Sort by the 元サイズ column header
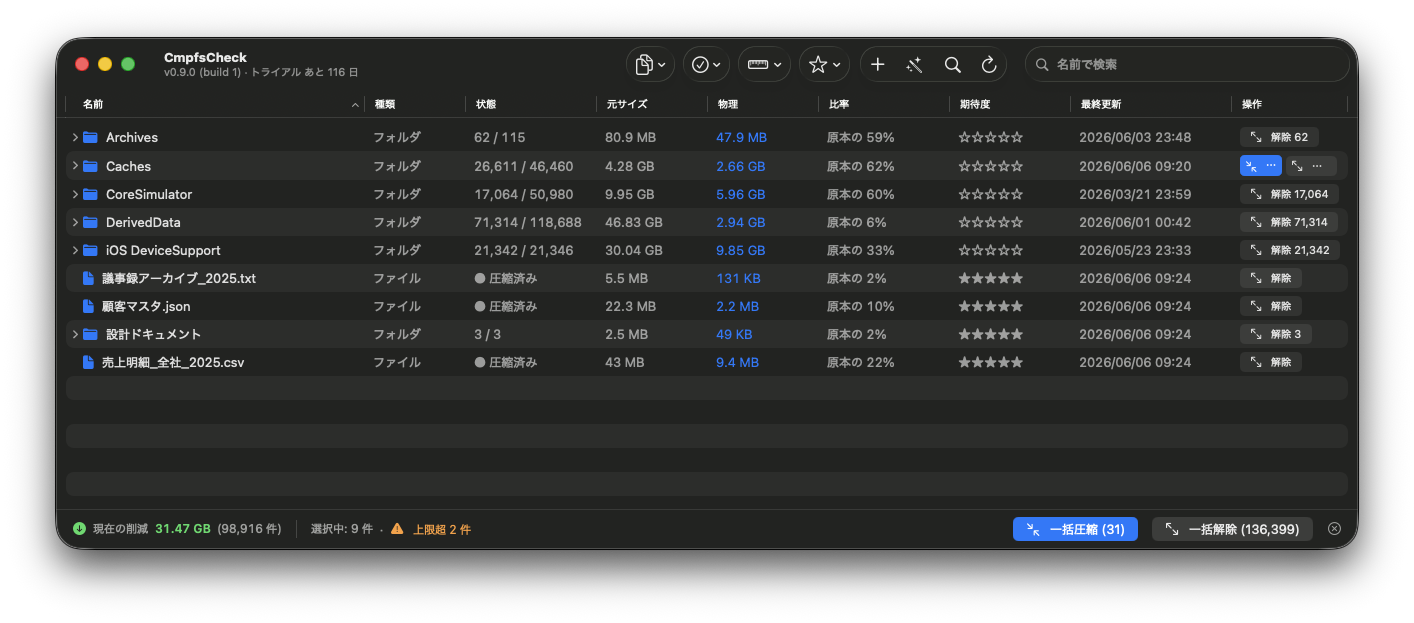The width and height of the screenshot is (1414, 623). point(651,104)
